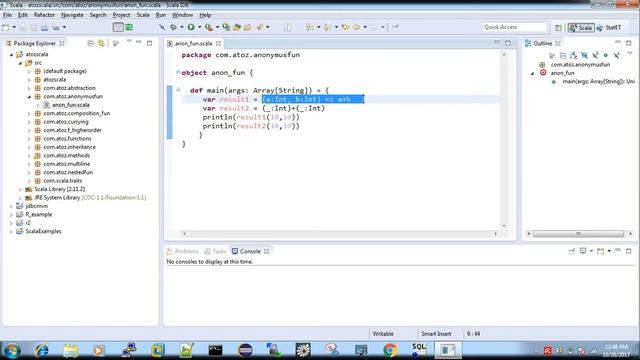Click the Back navigation arrow icon
Viewport: 640px width, 360px height.
(x=356, y=27)
